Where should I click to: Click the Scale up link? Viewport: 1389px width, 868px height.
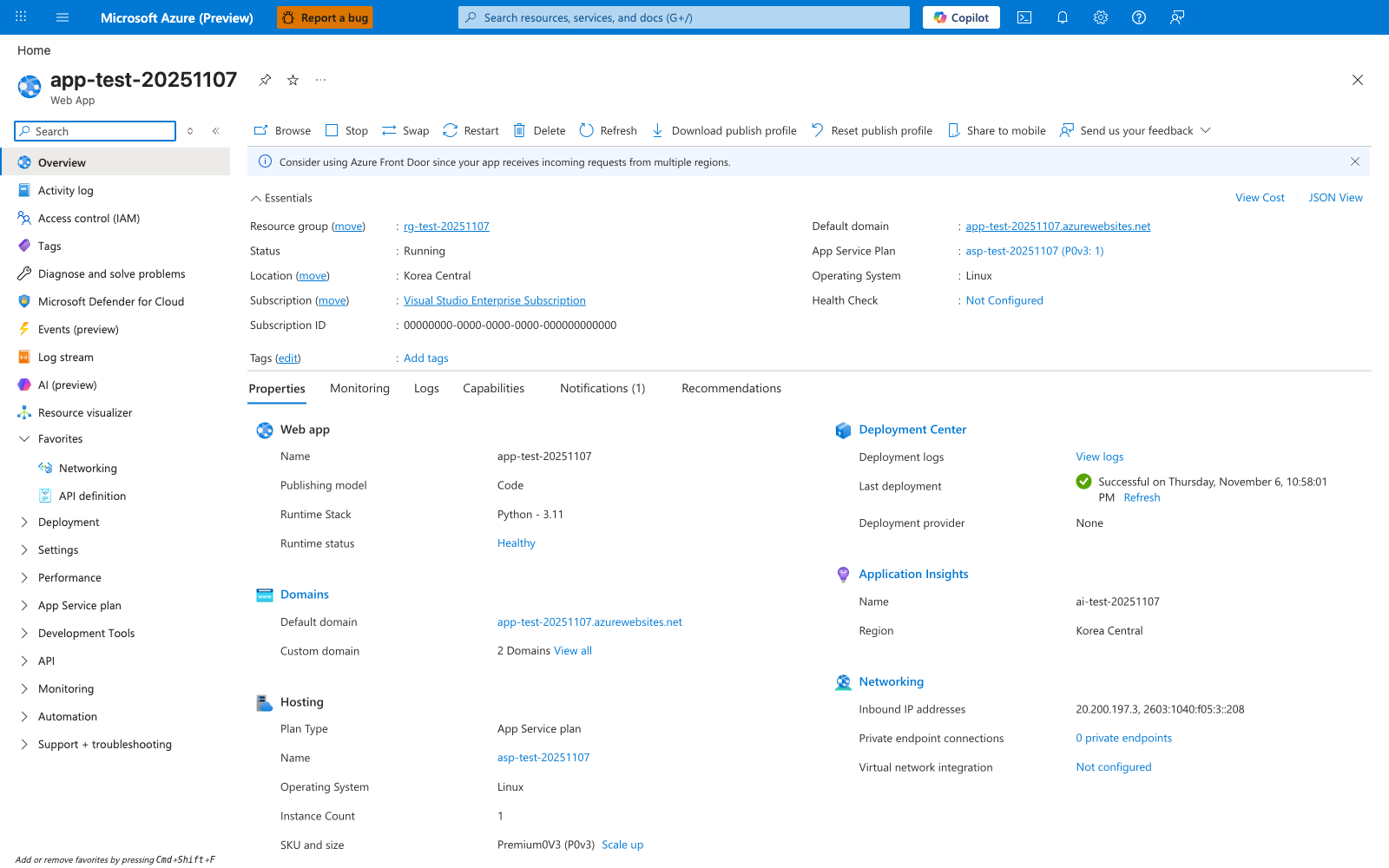click(622, 845)
